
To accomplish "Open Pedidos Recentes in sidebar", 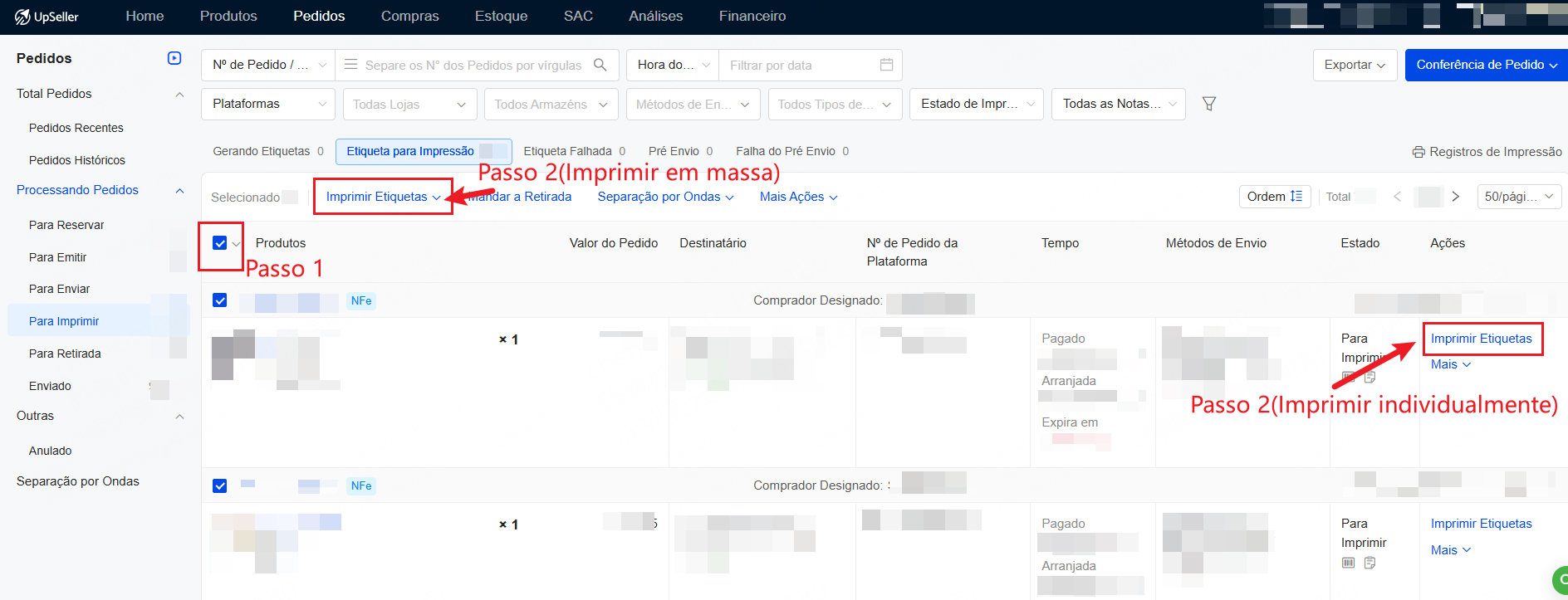I will point(76,128).
